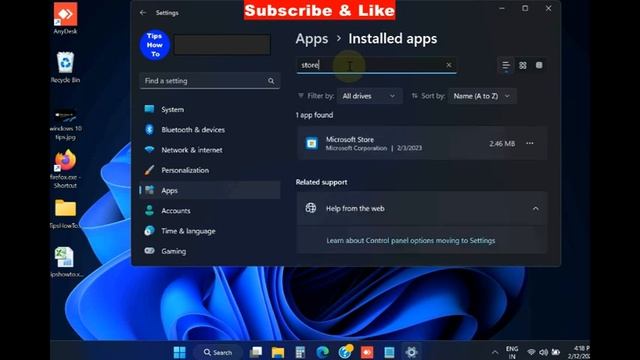Open Personalization settings category
This screenshot has height=360, width=640.
pos(209,170)
